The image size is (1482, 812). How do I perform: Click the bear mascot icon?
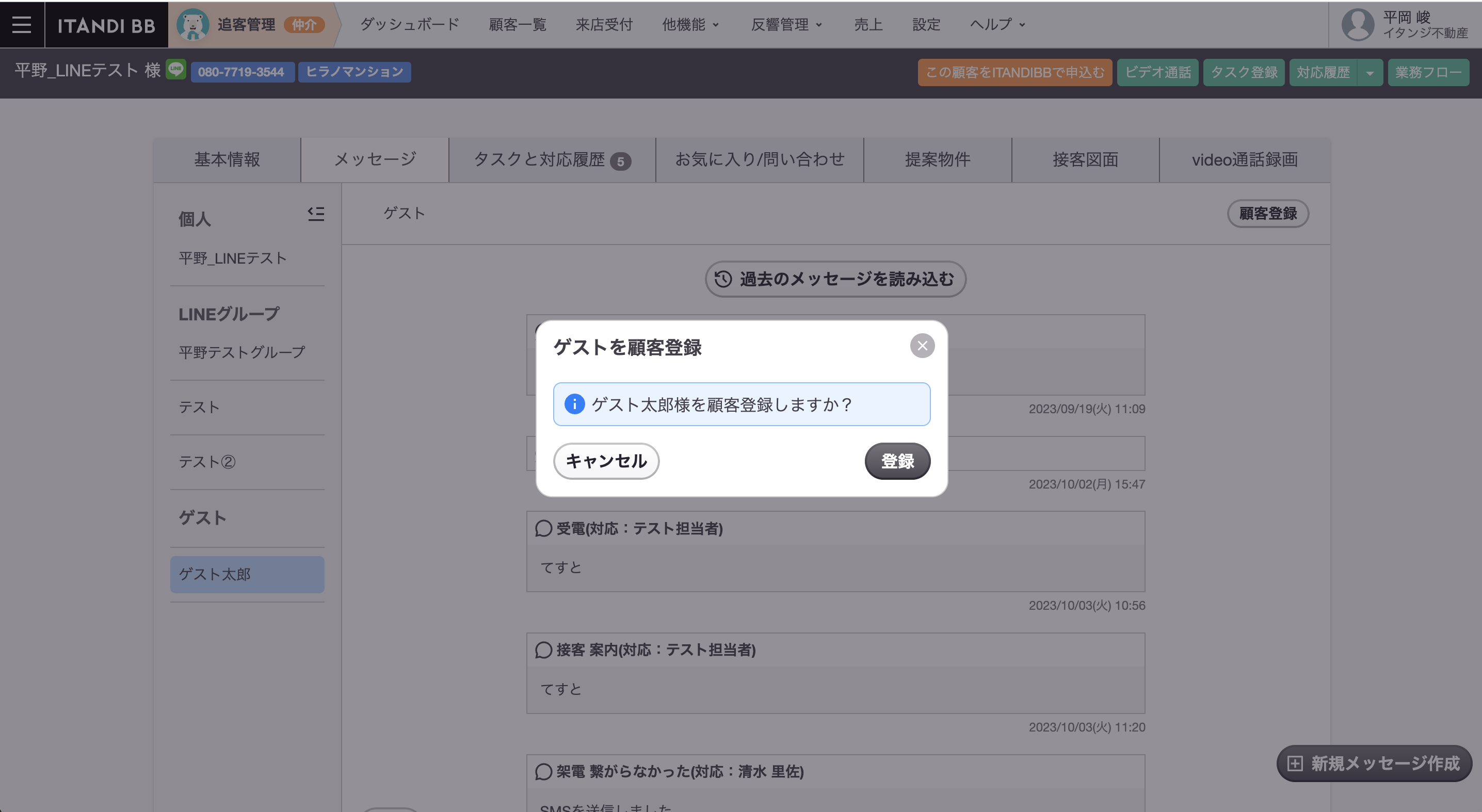[x=192, y=25]
